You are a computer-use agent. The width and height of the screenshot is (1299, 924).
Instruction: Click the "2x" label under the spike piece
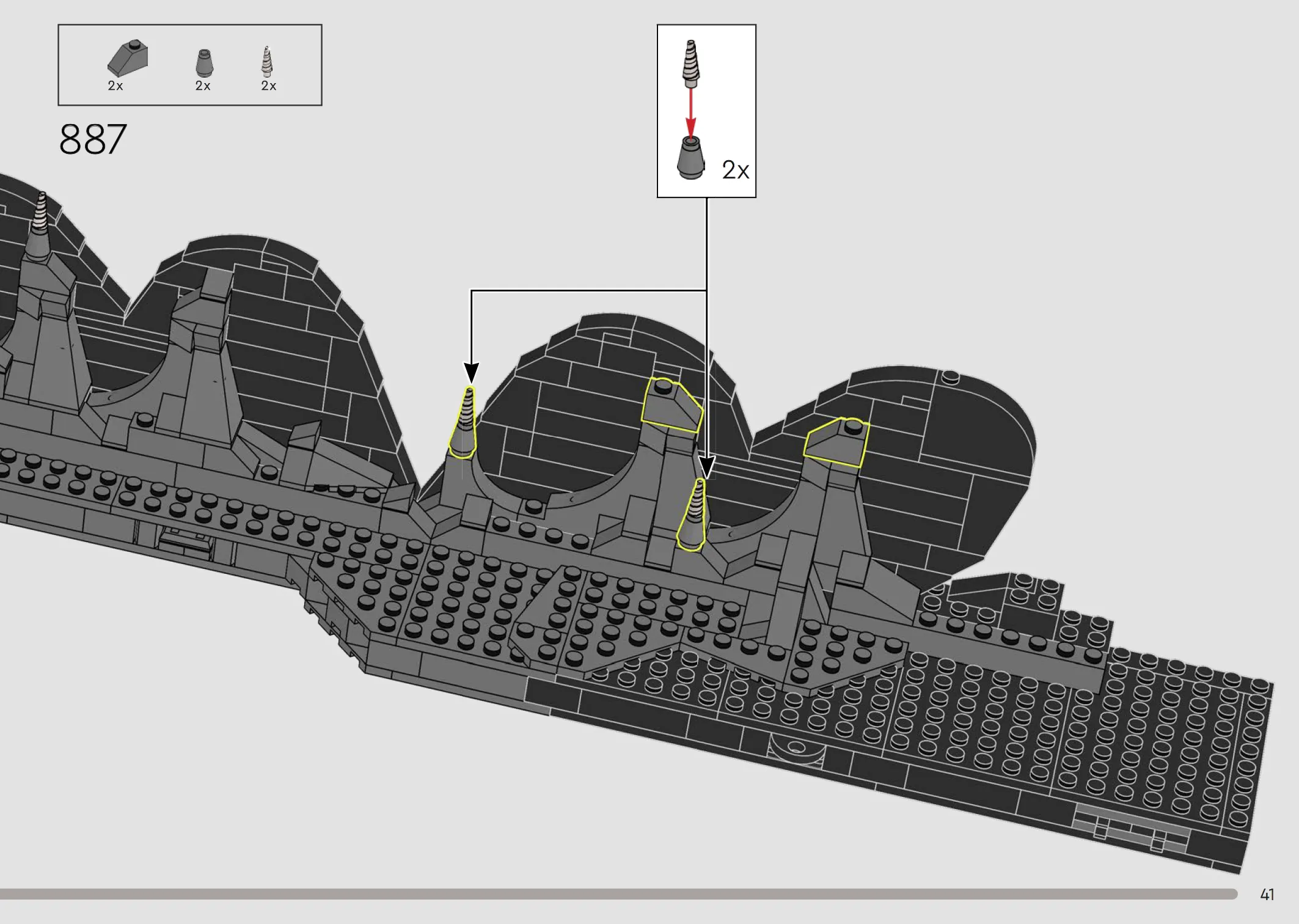[269, 86]
